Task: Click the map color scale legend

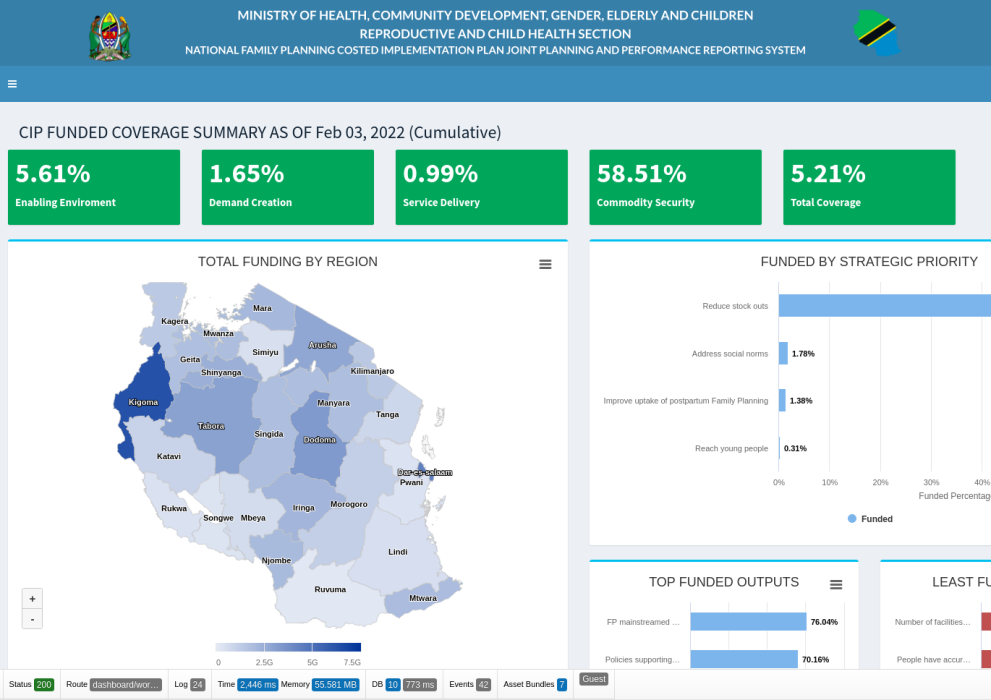Action: pyautogui.click(x=288, y=647)
